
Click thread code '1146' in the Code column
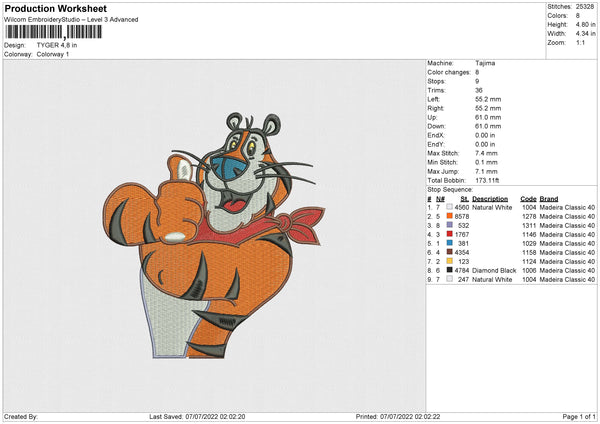pyautogui.click(x=529, y=234)
